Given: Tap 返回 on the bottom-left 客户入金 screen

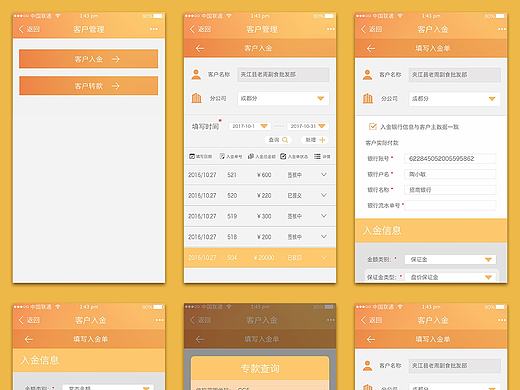Looking at the screenshot, I should [x=29, y=320].
